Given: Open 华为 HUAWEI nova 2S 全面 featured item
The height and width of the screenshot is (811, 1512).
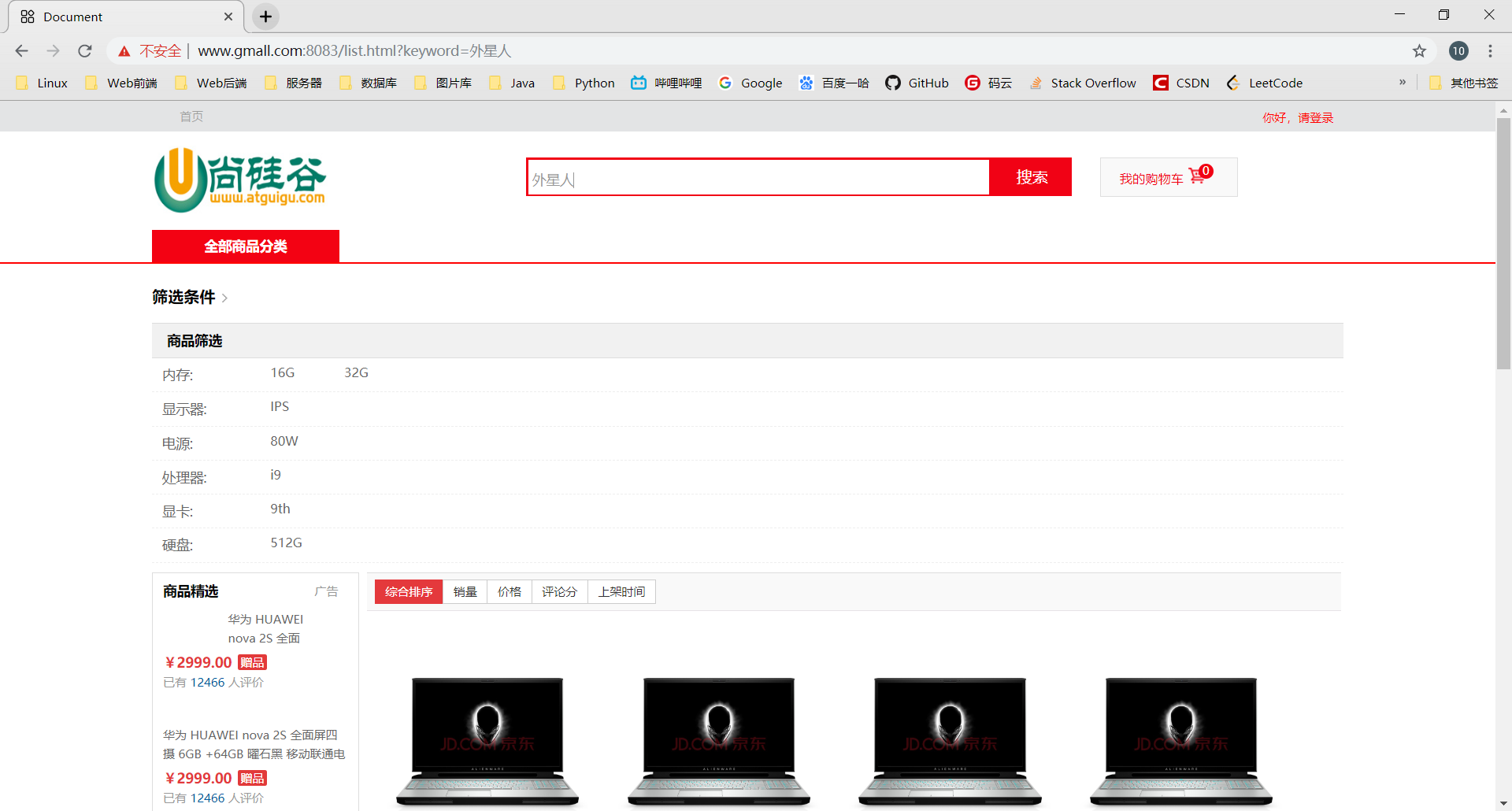Looking at the screenshot, I should pyautogui.click(x=265, y=629).
